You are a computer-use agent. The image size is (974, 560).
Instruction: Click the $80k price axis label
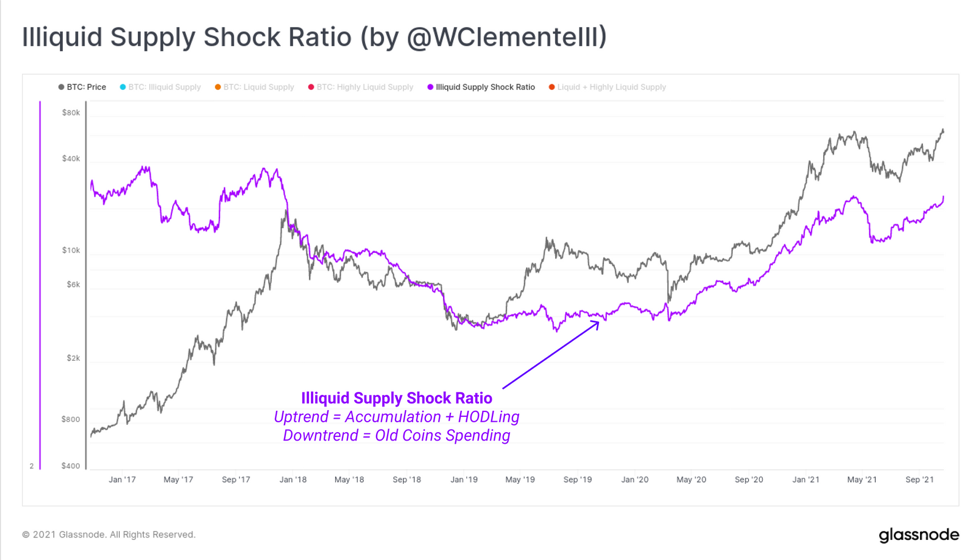click(x=71, y=113)
